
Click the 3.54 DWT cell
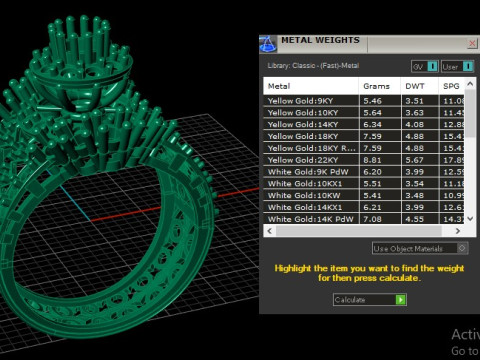420,184
